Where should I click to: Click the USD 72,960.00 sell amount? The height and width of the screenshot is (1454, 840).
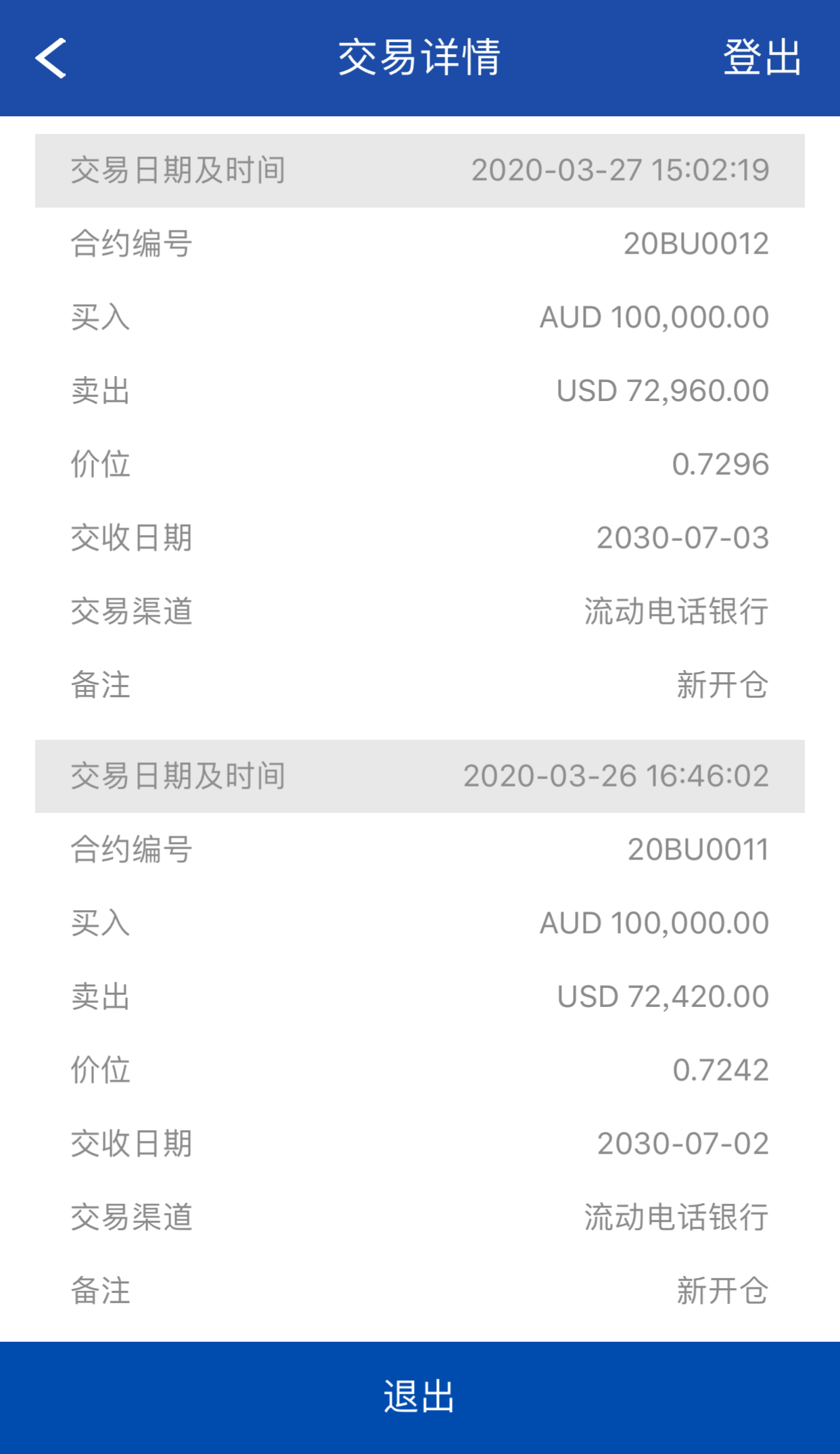click(662, 391)
